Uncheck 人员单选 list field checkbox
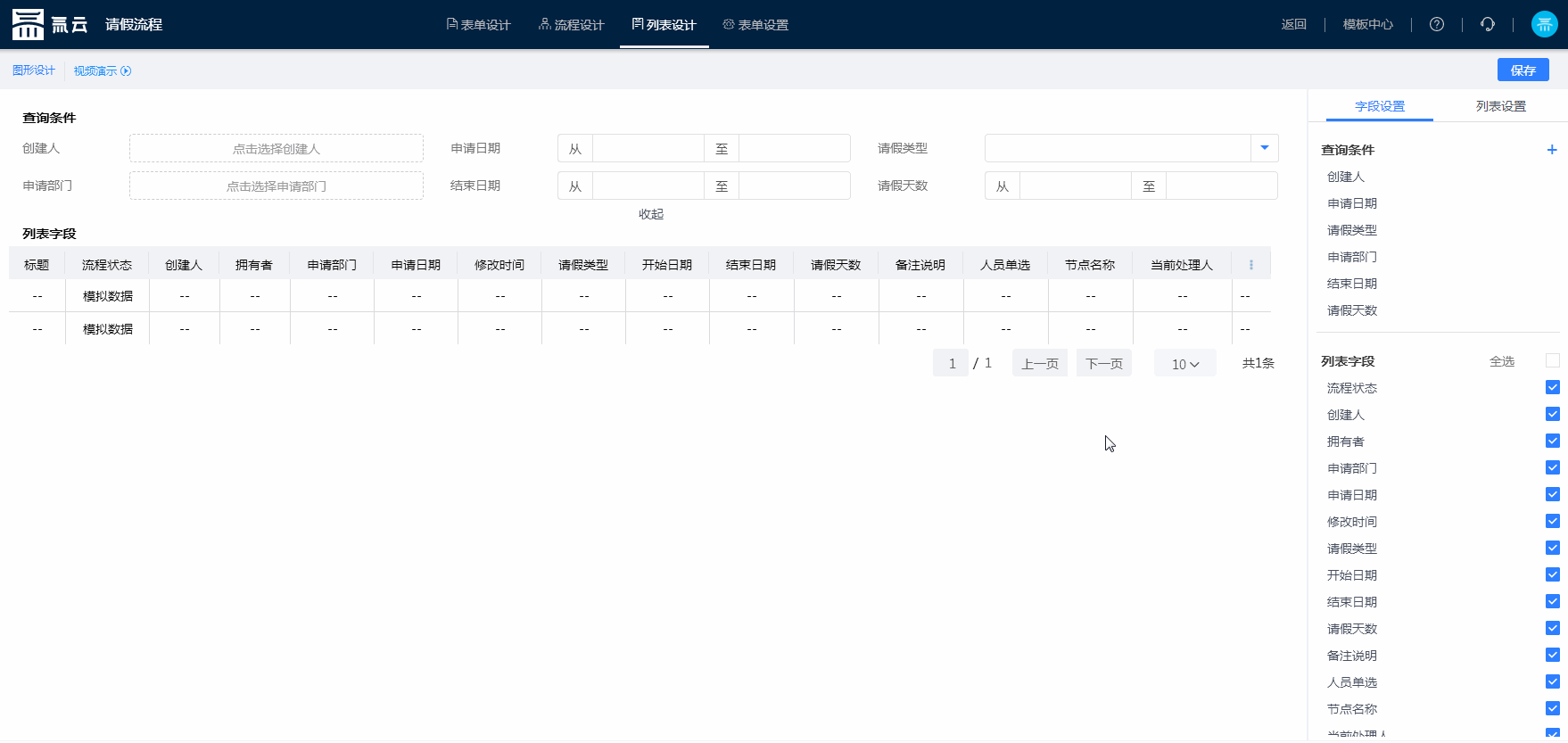 [1553, 681]
